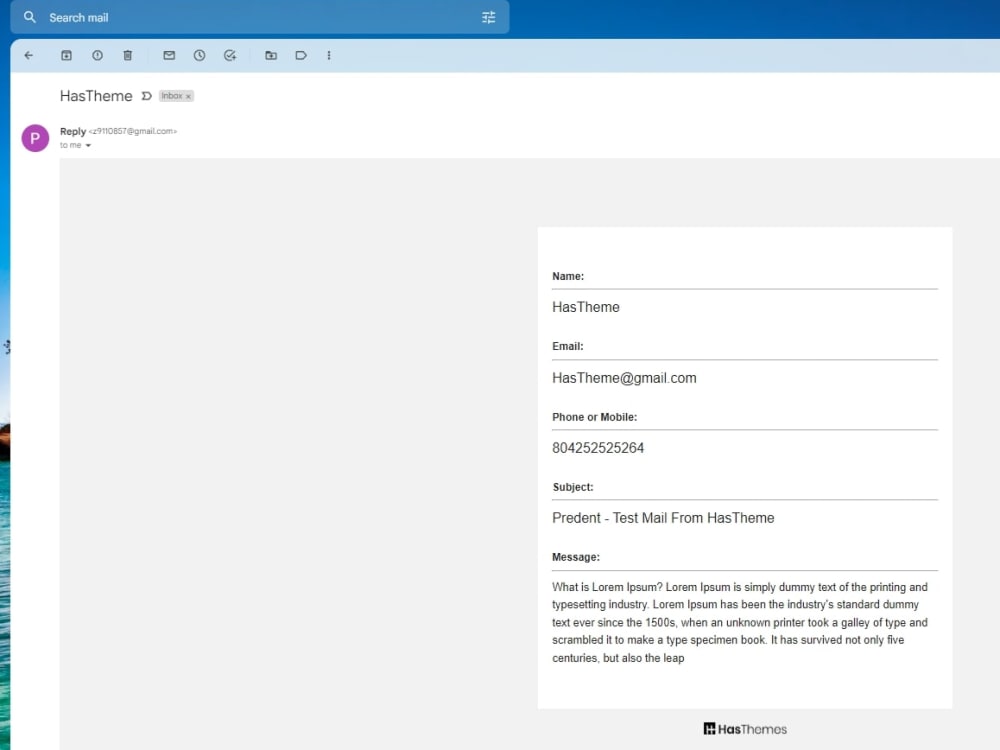Click the HasThemes logo in footer
The width and height of the screenshot is (1000, 750).
click(x=745, y=729)
